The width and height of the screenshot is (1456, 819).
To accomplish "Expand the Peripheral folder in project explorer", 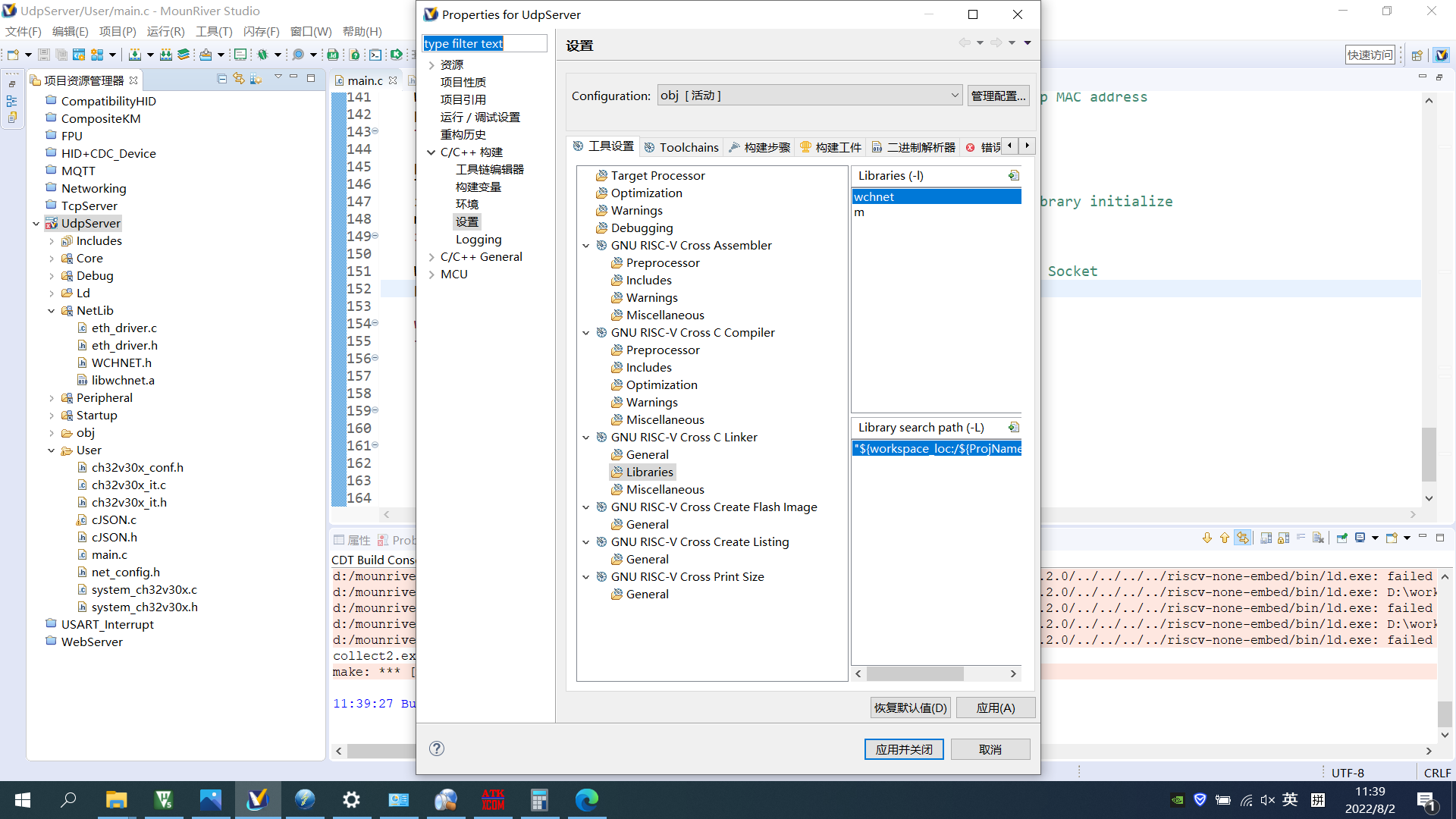I will (52, 398).
